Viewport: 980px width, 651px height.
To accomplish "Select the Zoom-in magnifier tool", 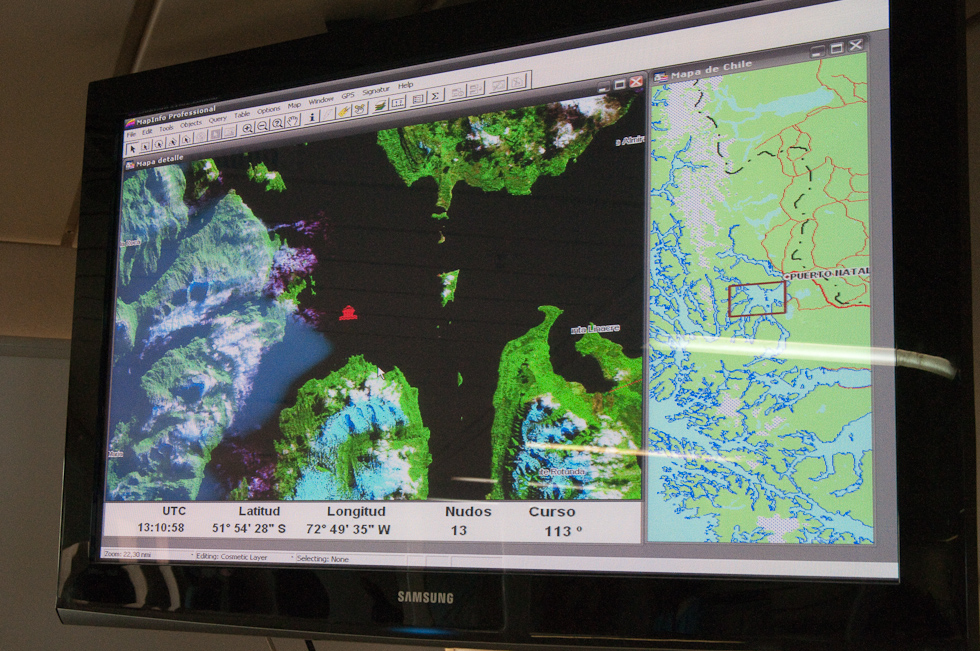I will pos(248,127).
